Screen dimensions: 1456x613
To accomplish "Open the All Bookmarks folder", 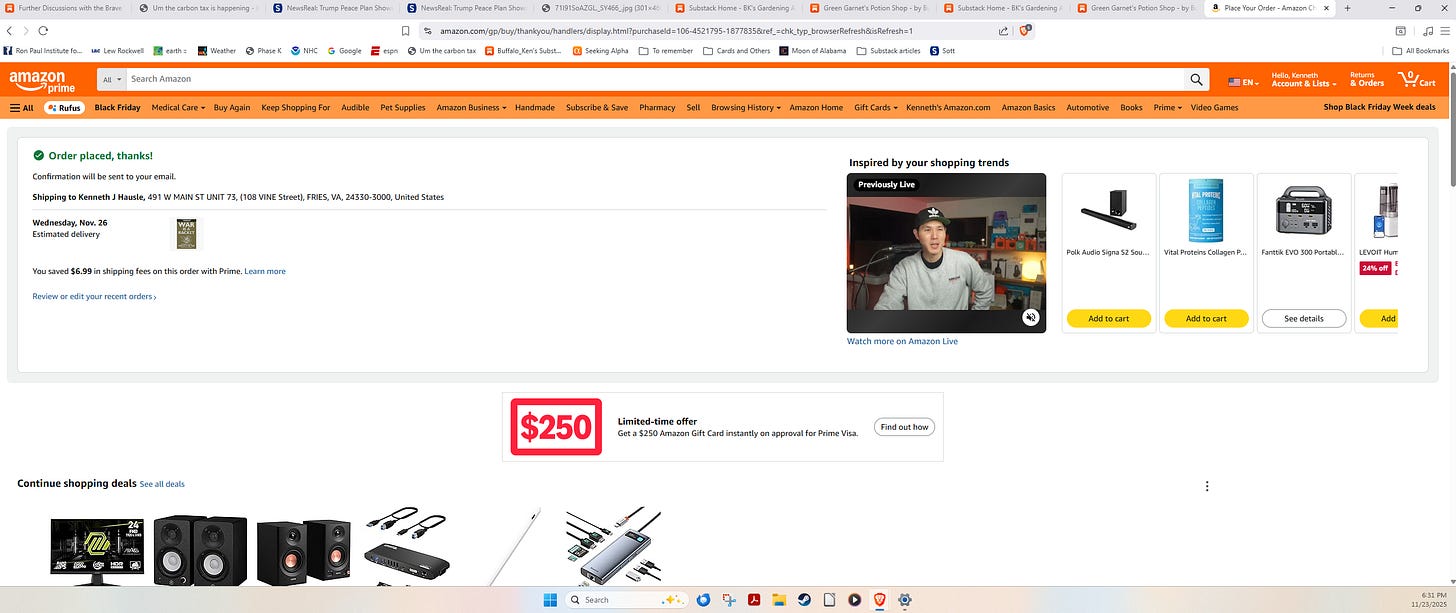I will point(1421,50).
